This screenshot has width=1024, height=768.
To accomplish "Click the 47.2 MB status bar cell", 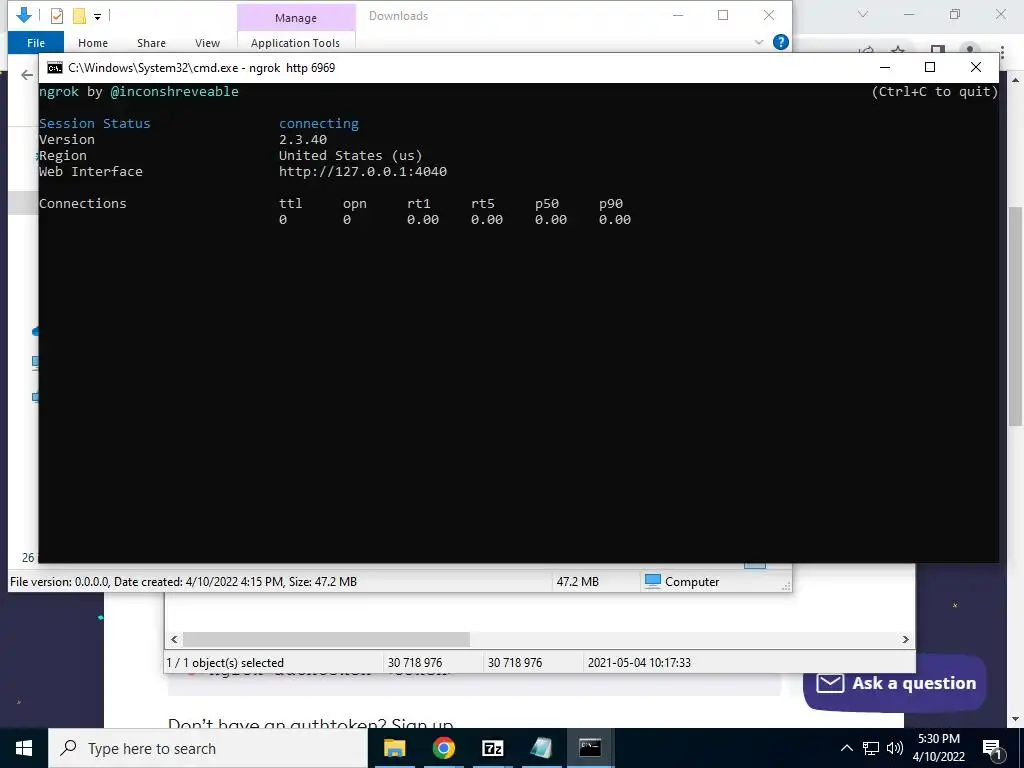I will coord(577,582).
